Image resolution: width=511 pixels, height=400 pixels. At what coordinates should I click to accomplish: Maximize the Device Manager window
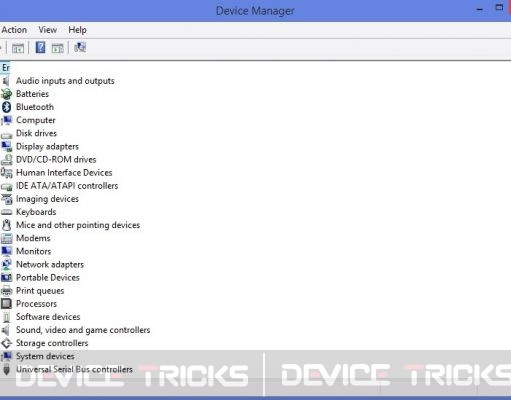tap(499, 8)
